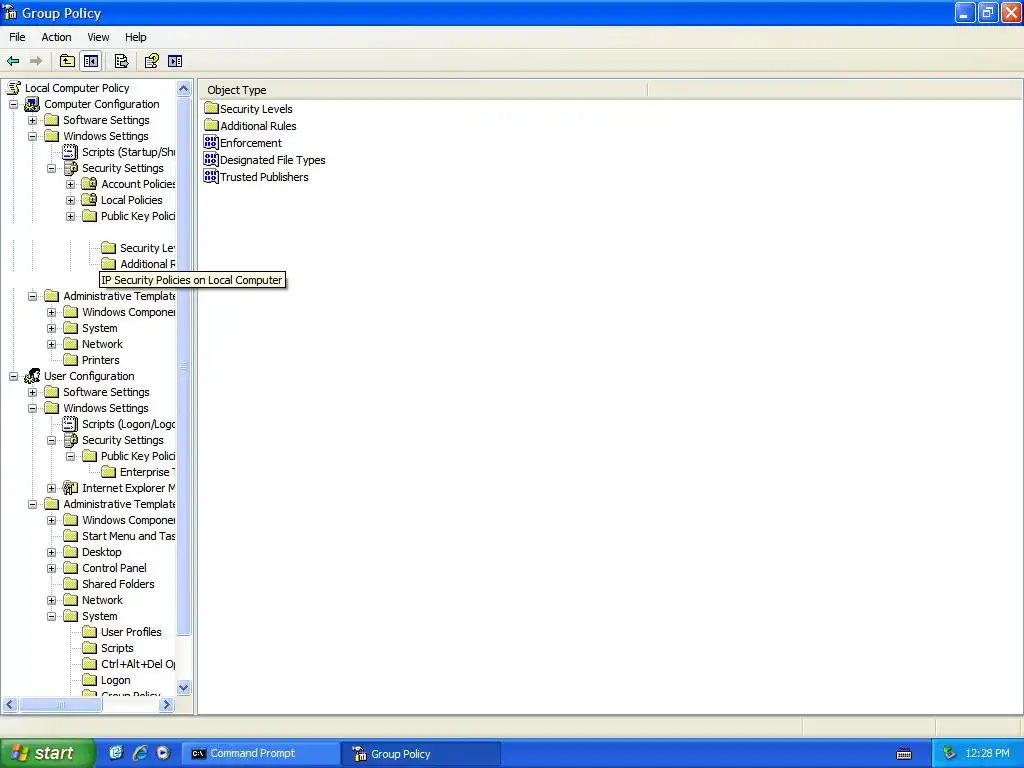Open Designated File Types in the right pane
The image size is (1024, 768).
tap(264, 160)
